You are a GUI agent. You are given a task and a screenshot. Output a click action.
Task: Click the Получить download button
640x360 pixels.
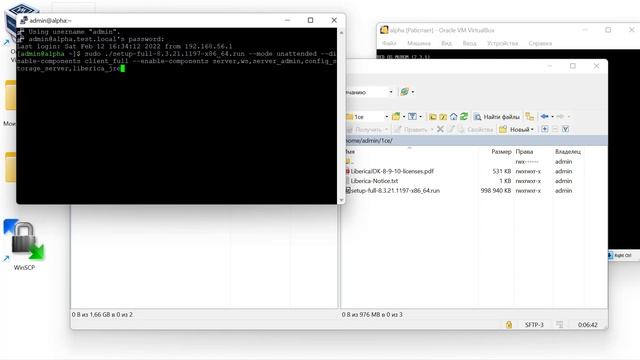[363, 130]
